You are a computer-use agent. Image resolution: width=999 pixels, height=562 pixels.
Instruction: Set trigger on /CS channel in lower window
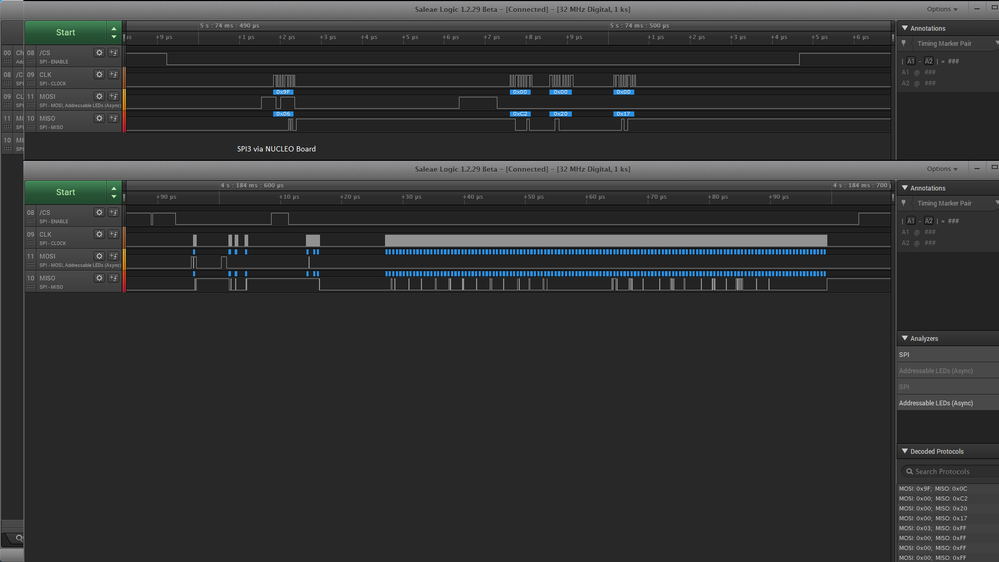113,212
